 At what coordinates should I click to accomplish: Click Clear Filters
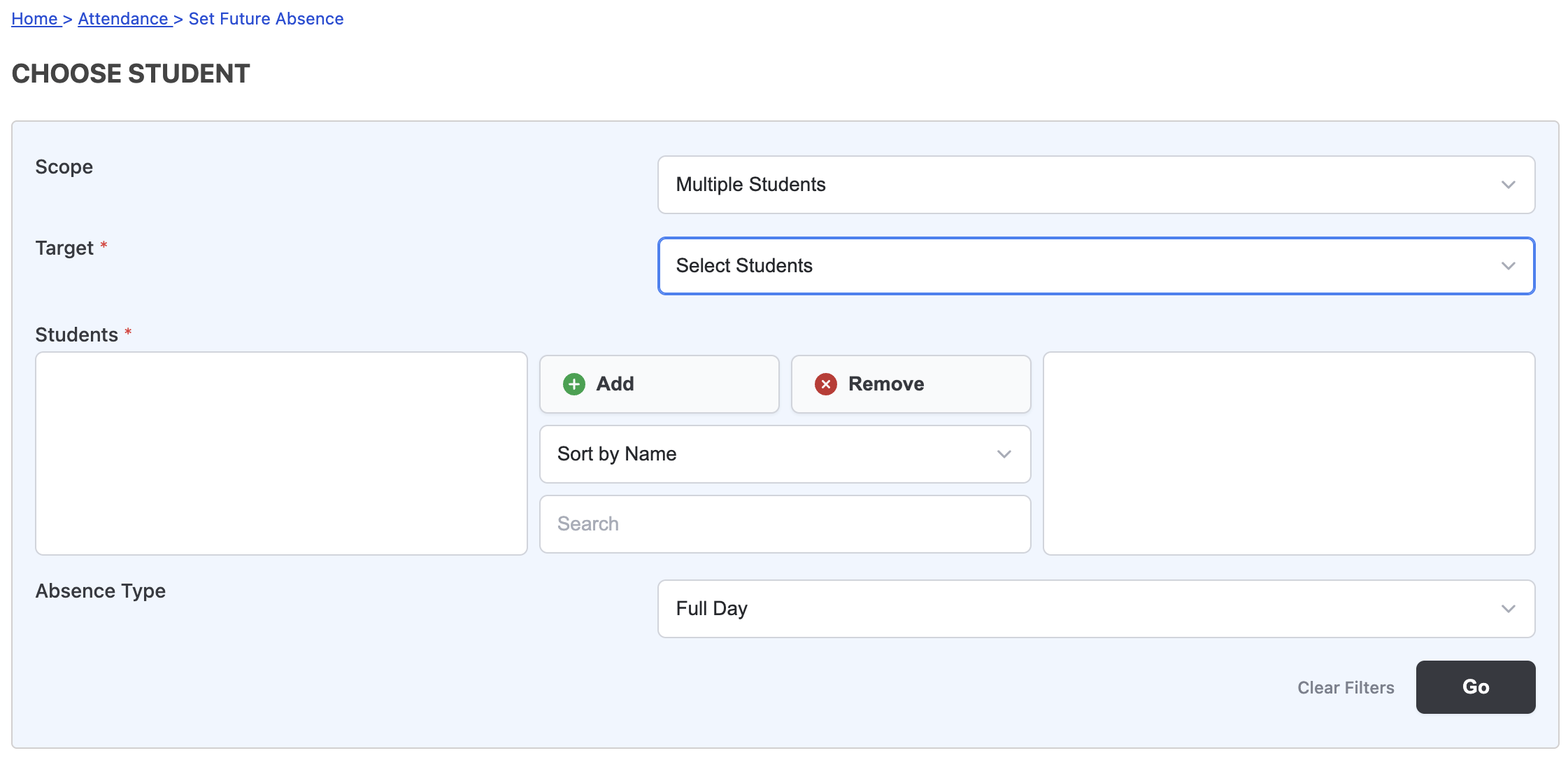point(1345,688)
